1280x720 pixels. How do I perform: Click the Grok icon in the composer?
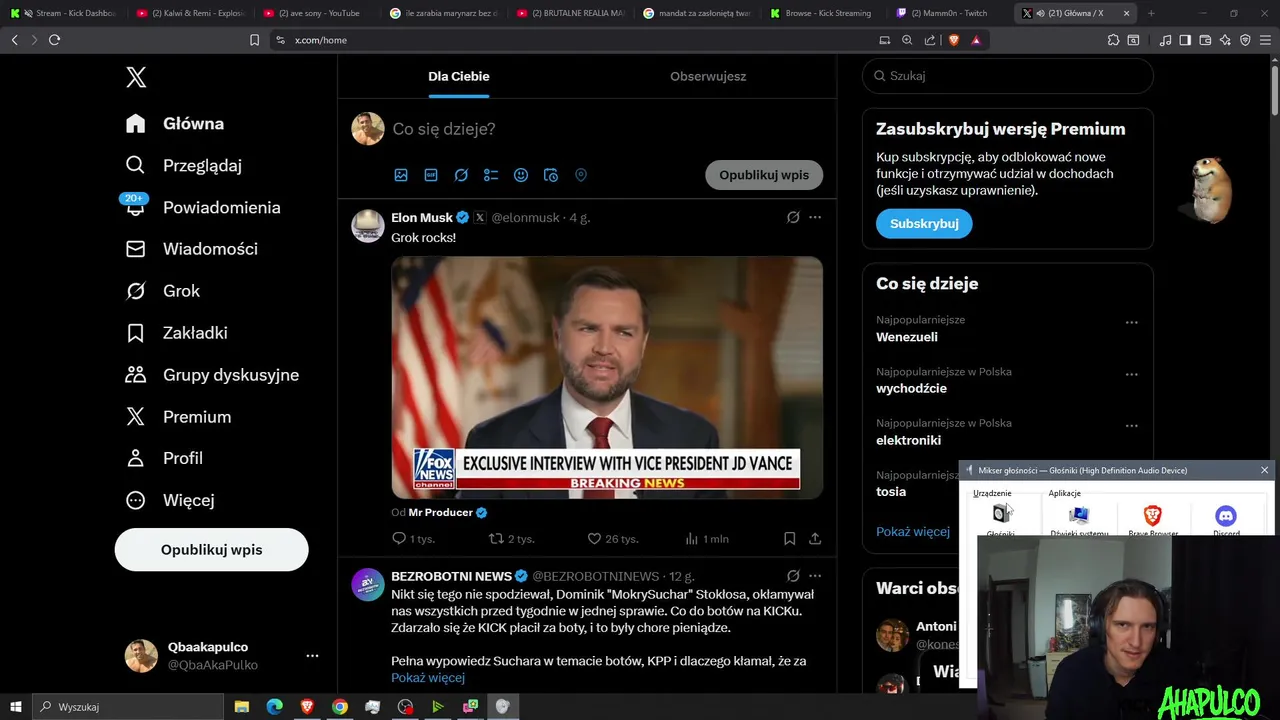461,175
